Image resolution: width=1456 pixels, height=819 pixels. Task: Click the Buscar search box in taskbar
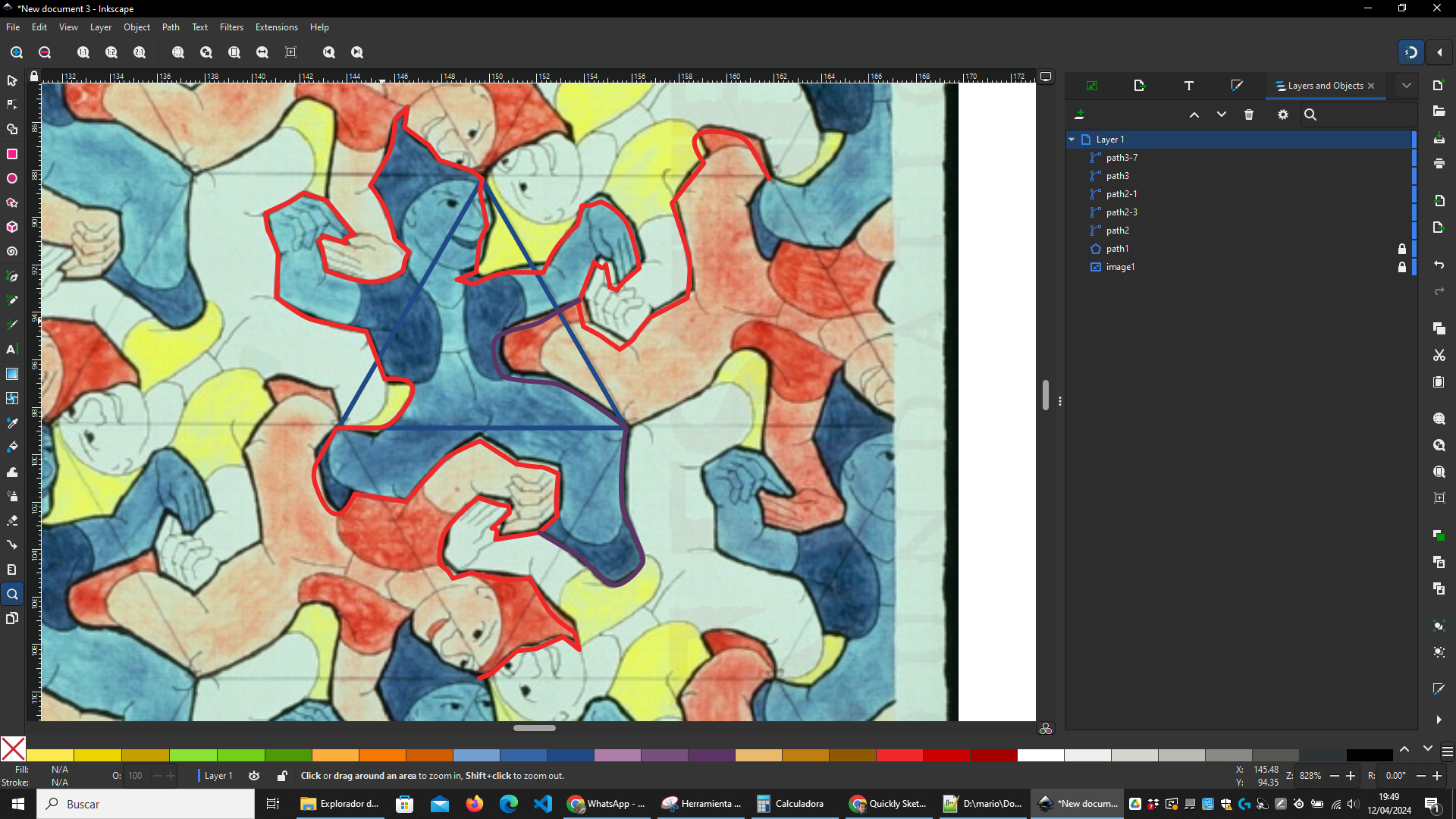coord(146,804)
